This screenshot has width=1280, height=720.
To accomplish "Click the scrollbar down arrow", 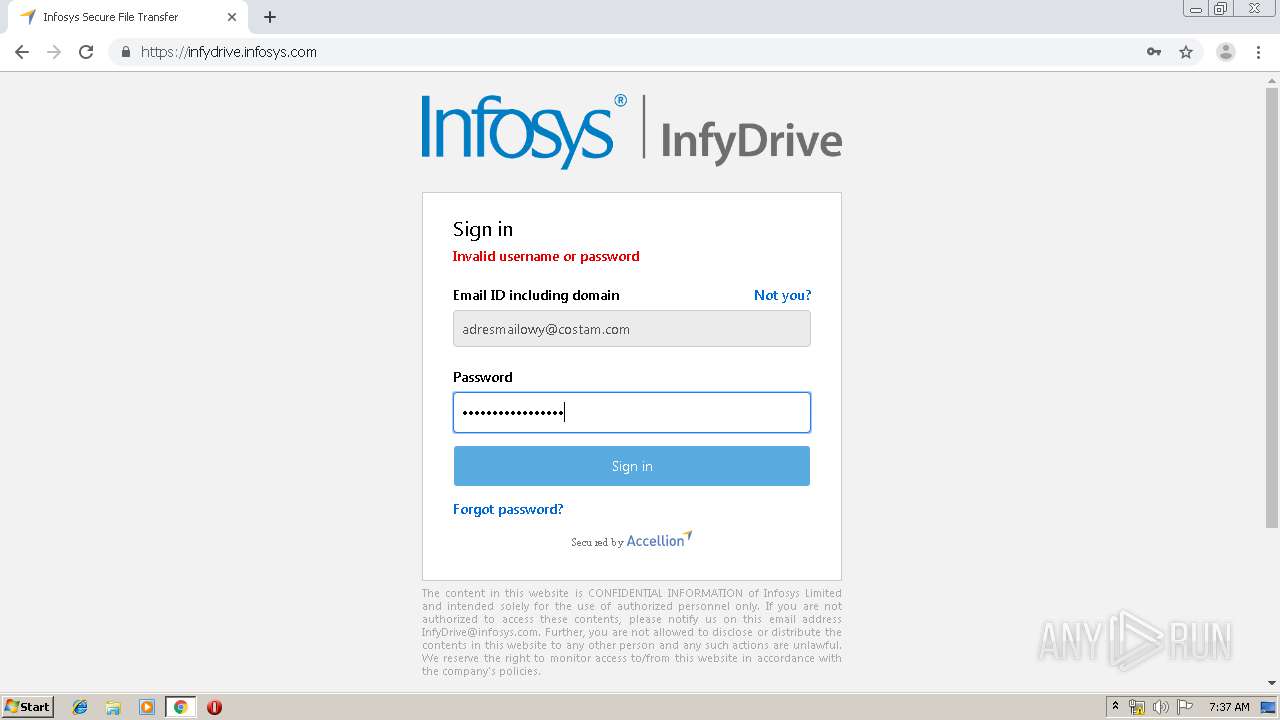I will [1272, 683].
